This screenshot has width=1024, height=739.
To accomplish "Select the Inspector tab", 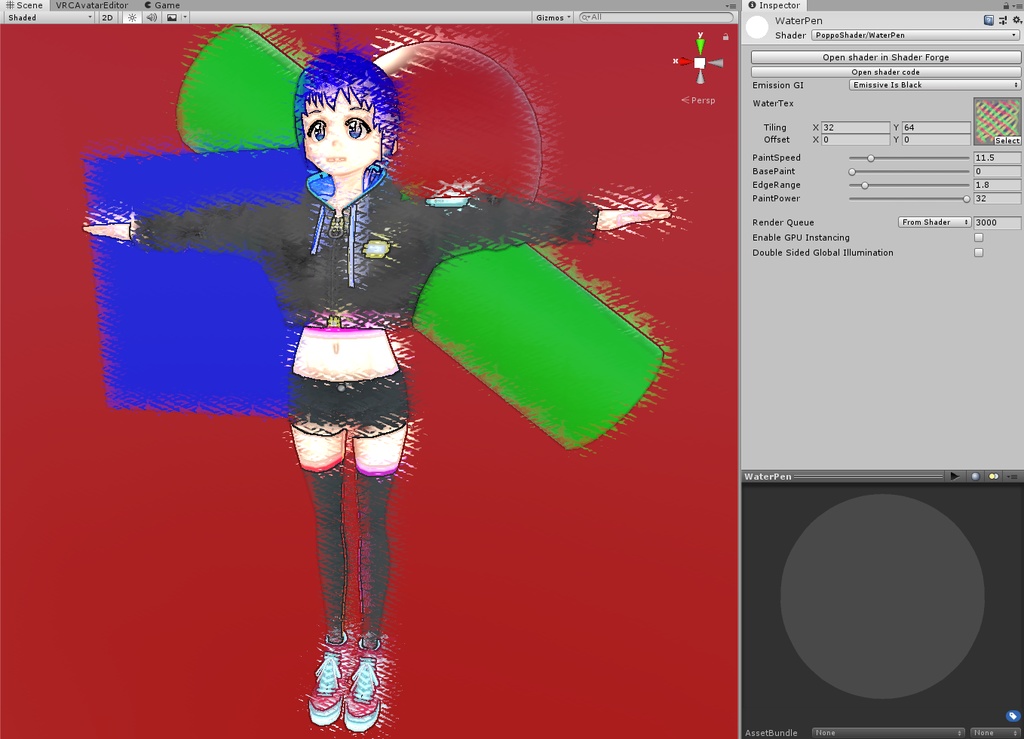I will pos(774,5).
